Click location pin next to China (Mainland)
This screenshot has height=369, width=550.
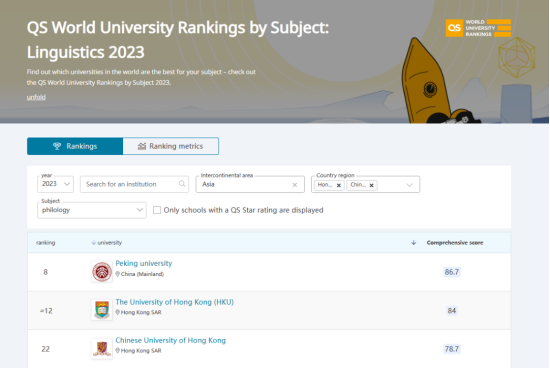tap(118, 274)
